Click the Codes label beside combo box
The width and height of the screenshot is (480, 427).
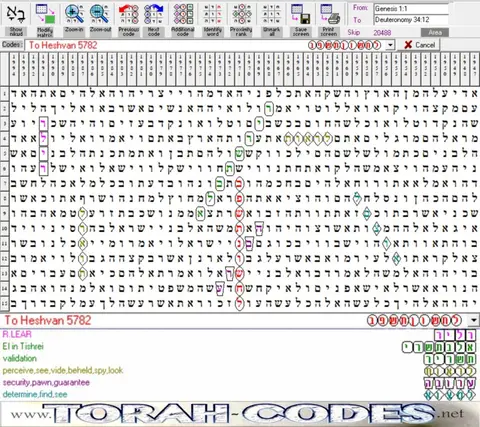click(12, 44)
